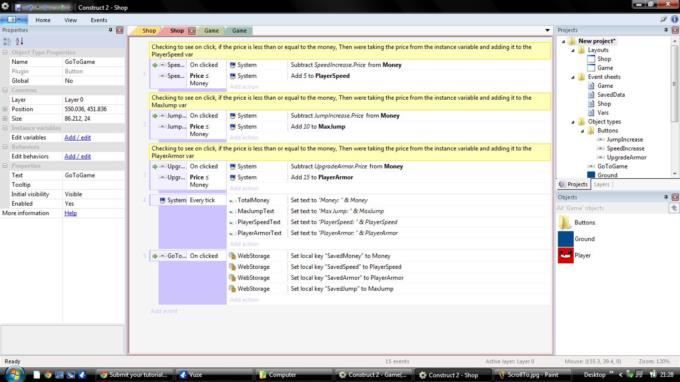Select SavedData event sheet in tree

611,95
